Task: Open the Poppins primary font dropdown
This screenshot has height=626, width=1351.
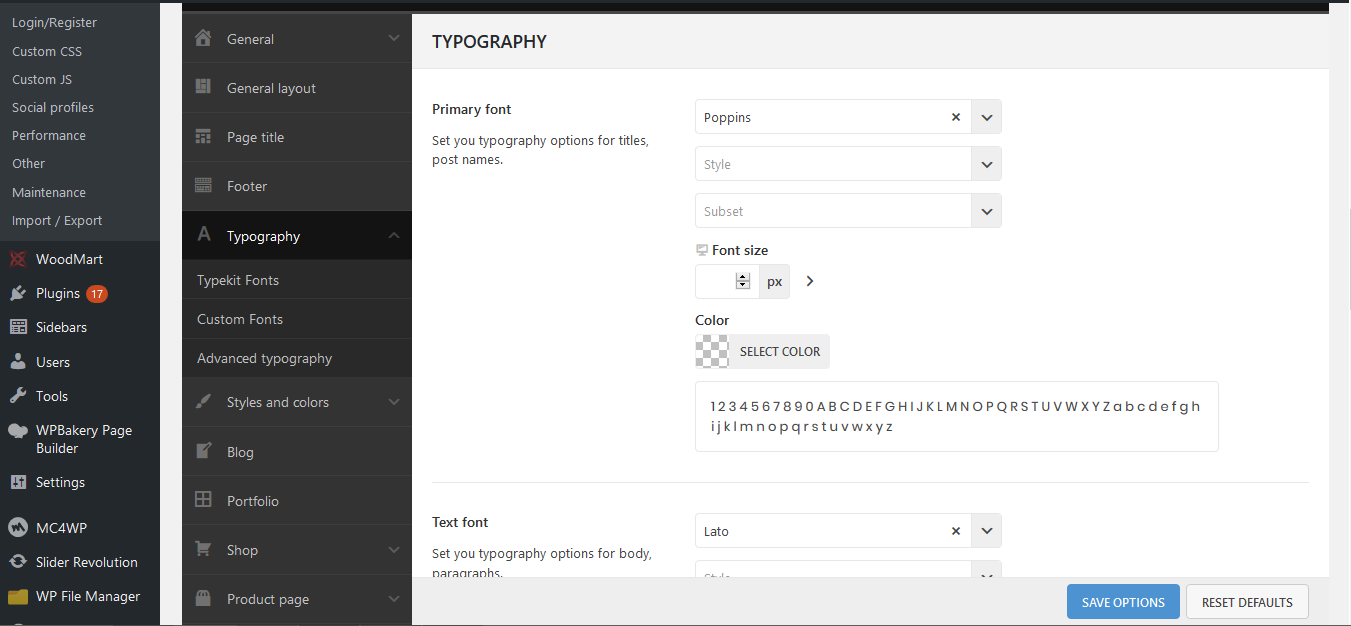Action: (x=986, y=117)
